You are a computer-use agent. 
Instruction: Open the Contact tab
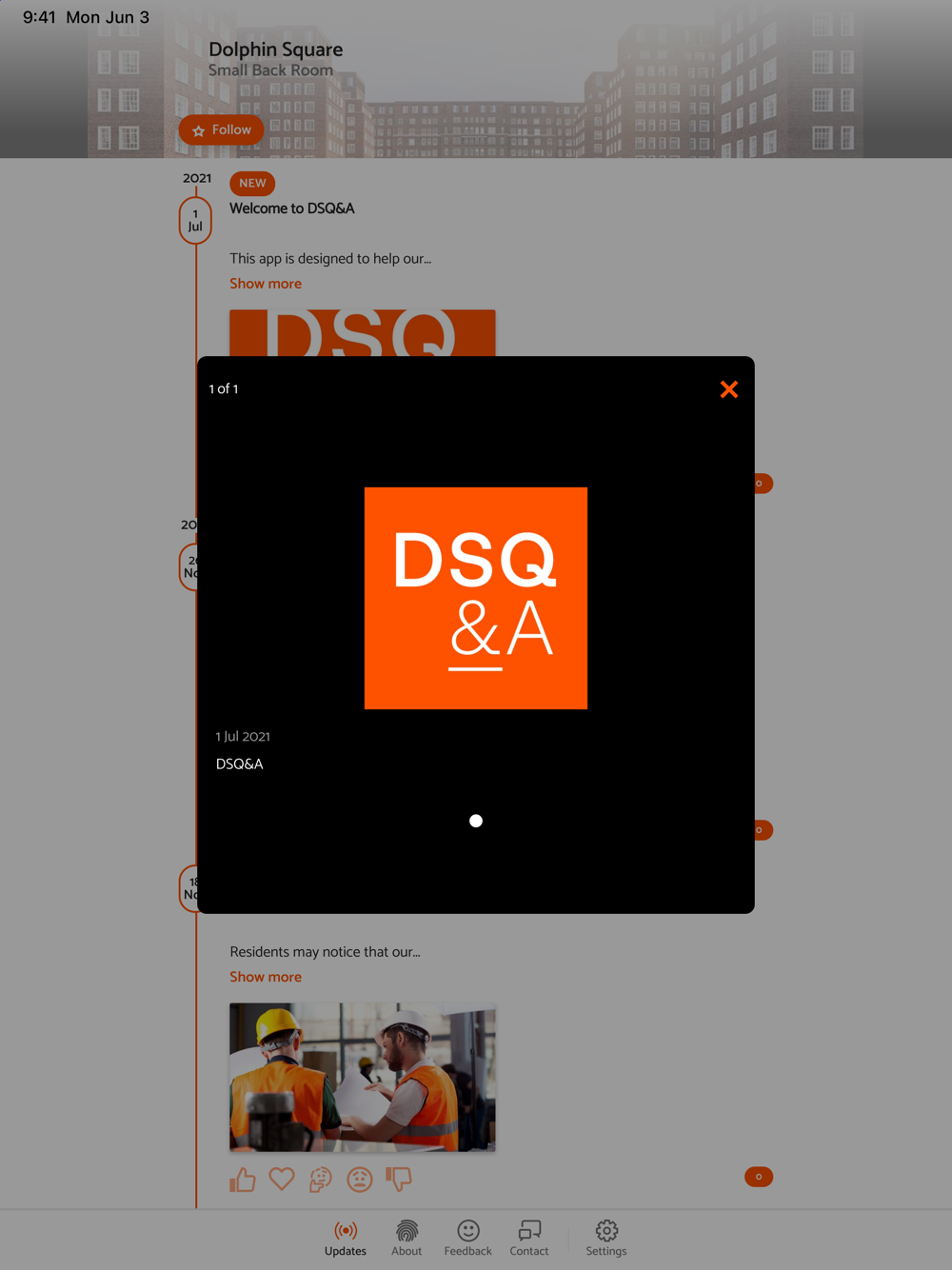click(x=529, y=1239)
